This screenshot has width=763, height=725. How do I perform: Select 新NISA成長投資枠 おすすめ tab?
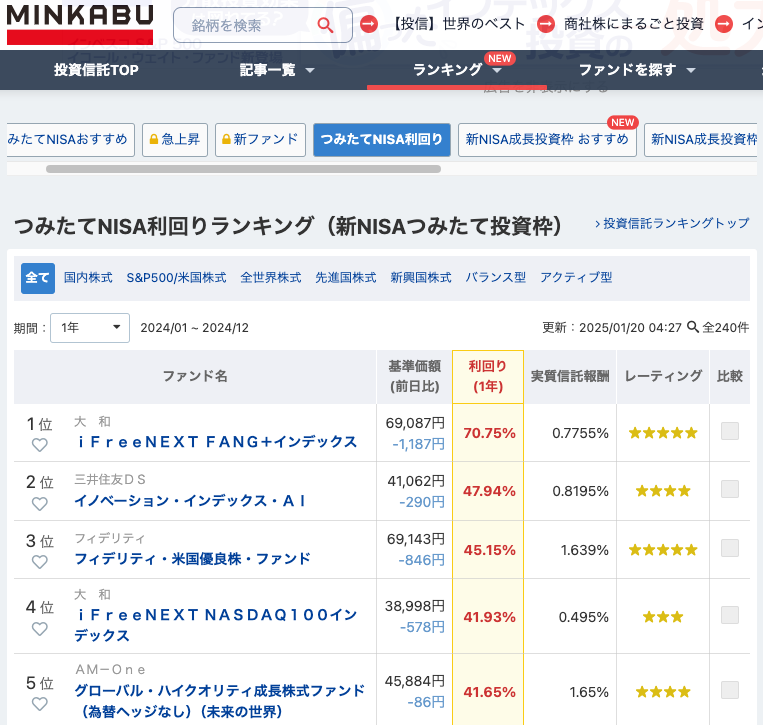547,140
